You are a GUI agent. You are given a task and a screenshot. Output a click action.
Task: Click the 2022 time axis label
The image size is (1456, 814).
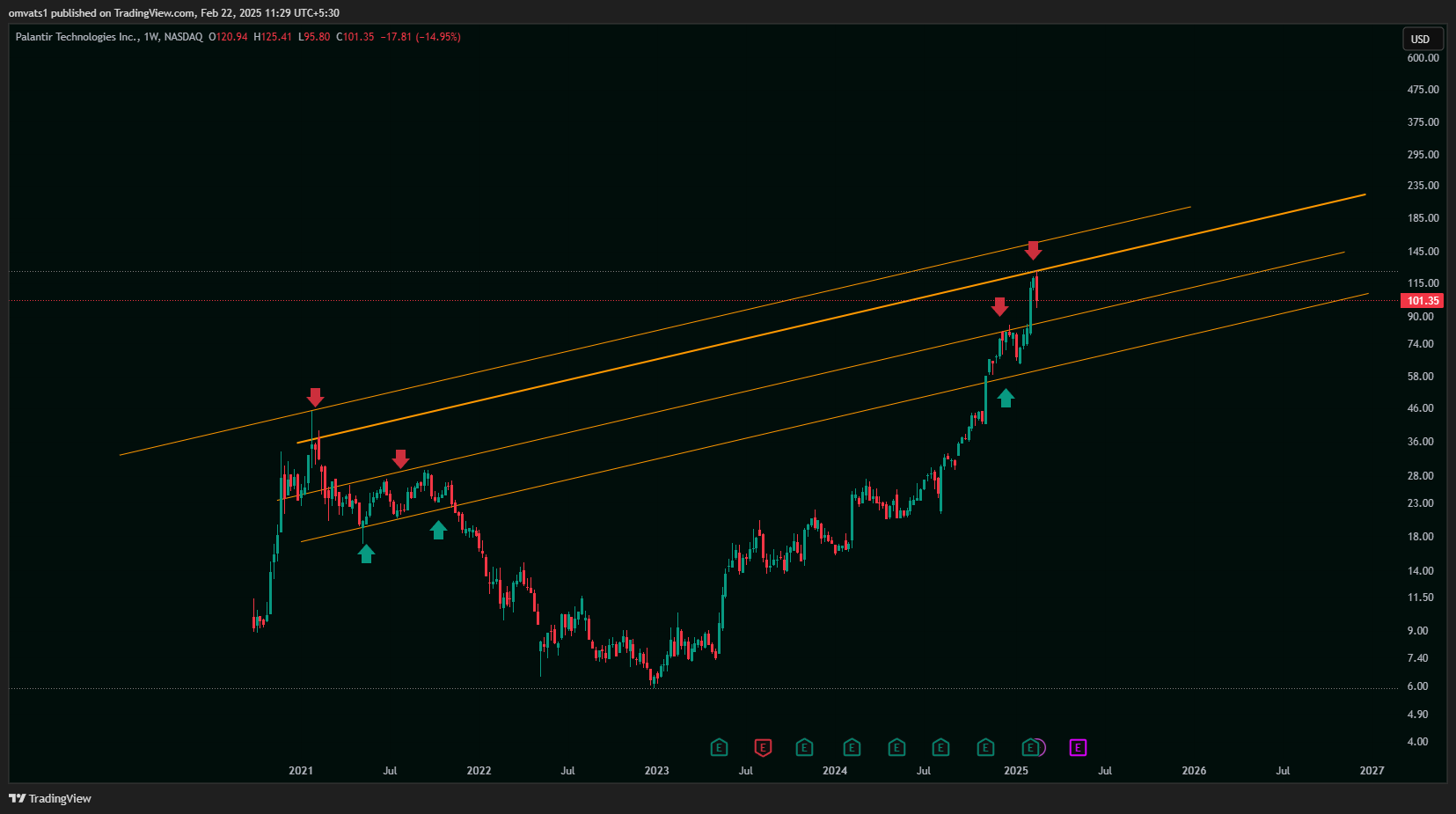479,771
